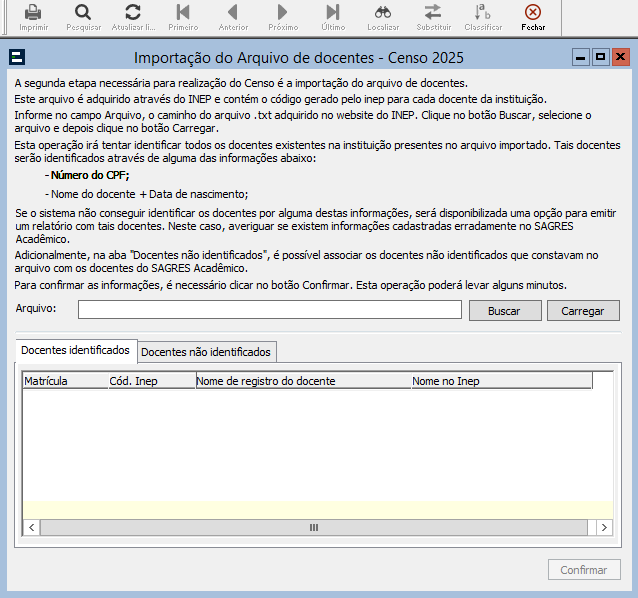The image size is (638, 598).
Task: Go to the Primeiro record icon
Action: point(183,13)
